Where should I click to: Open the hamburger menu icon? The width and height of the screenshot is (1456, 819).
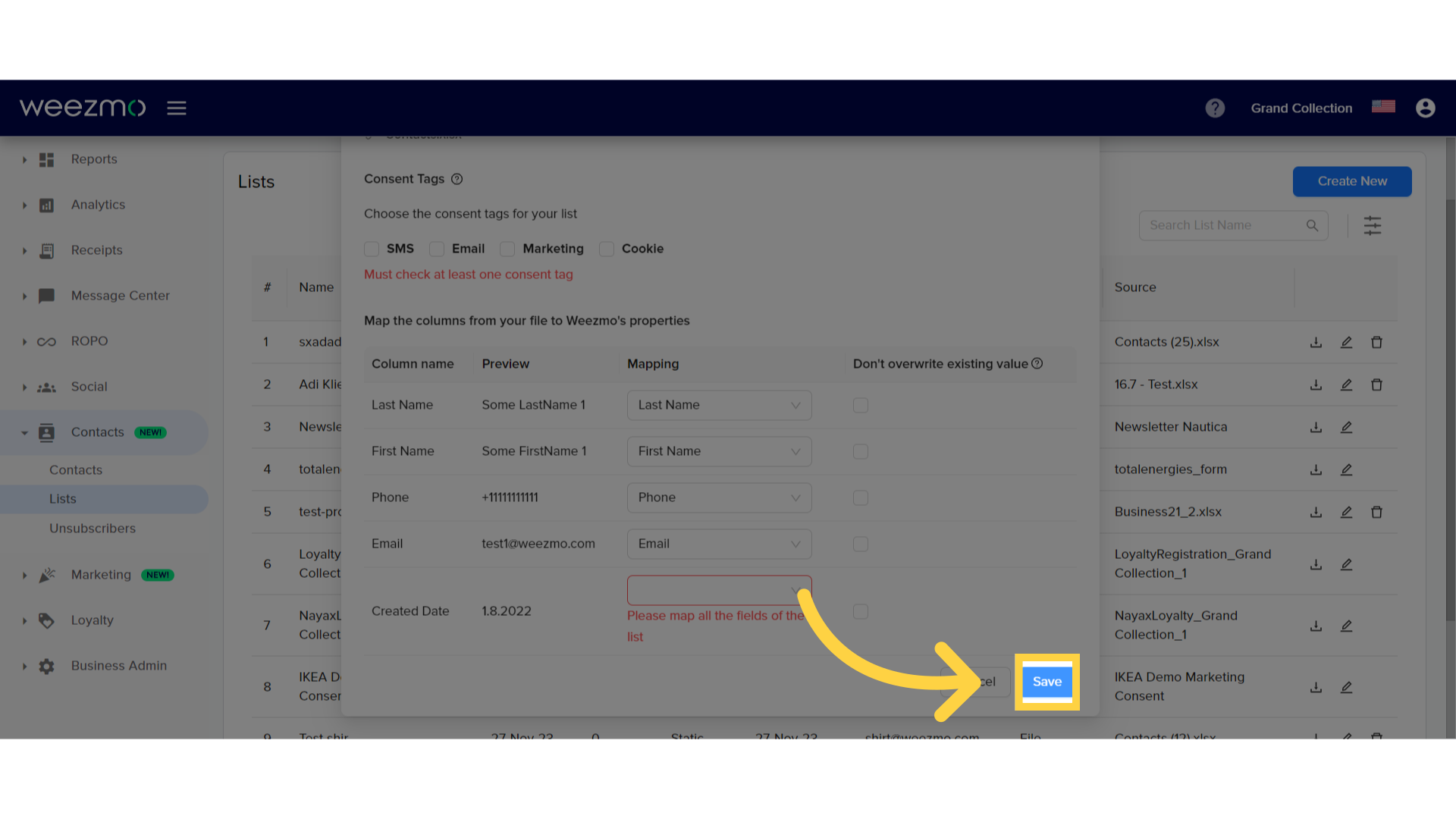pos(177,108)
